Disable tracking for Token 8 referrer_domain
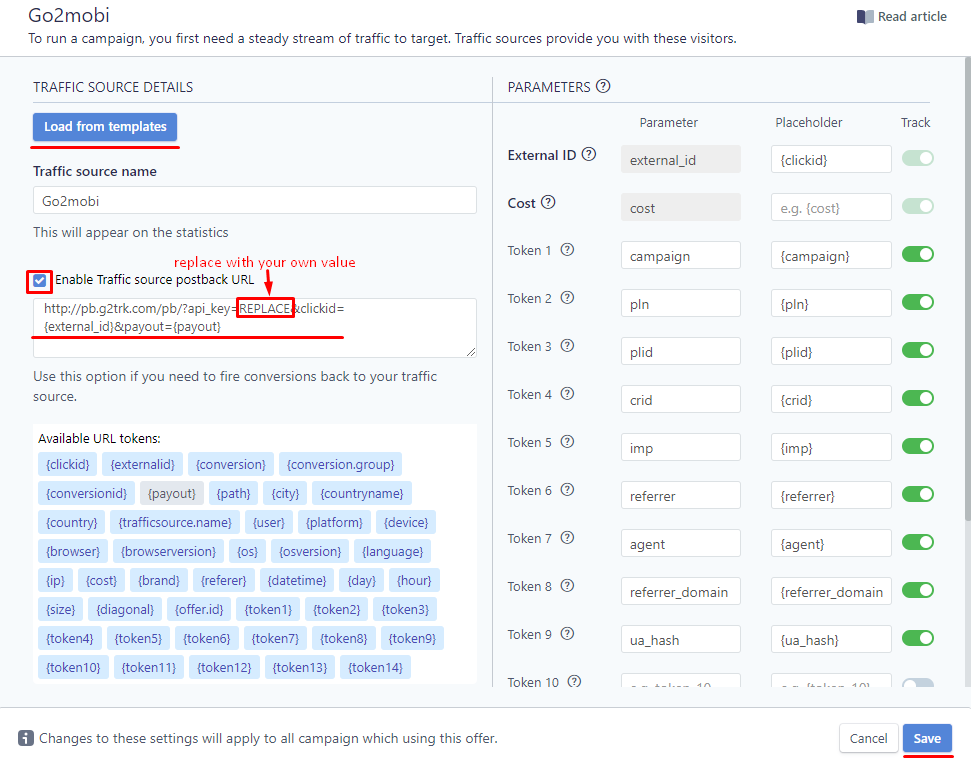Screen dimensions: 971x764 (x=918, y=590)
